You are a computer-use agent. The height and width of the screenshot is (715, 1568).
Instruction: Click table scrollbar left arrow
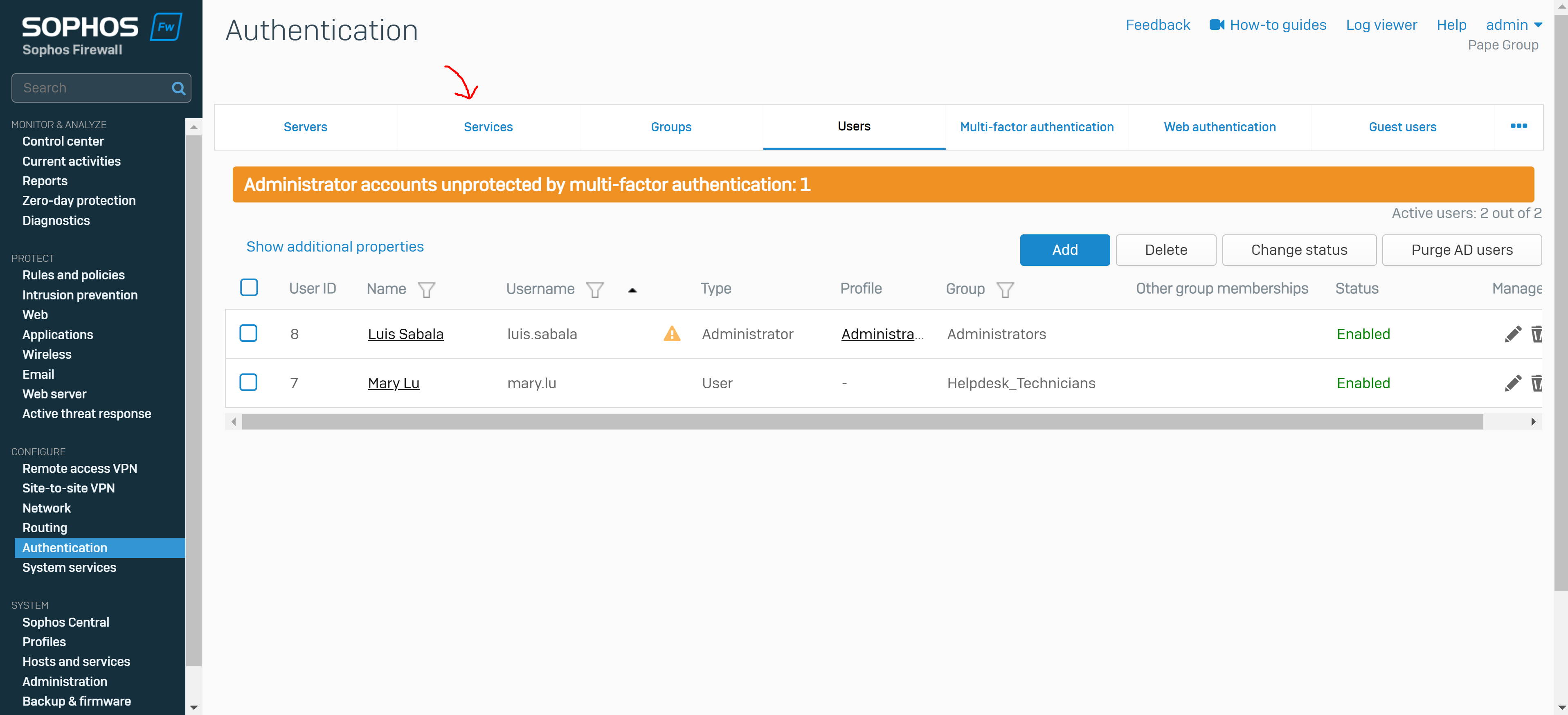[234, 422]
